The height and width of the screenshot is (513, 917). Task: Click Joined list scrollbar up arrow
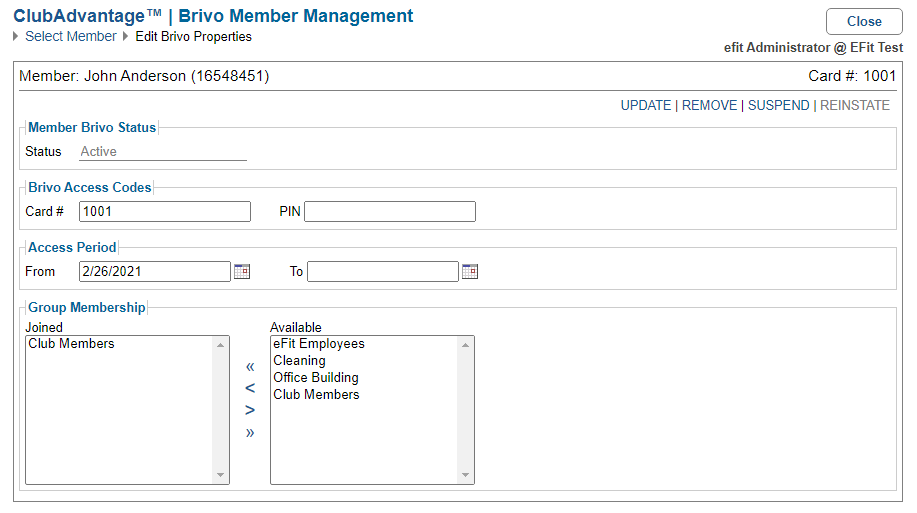click(220, 345)
